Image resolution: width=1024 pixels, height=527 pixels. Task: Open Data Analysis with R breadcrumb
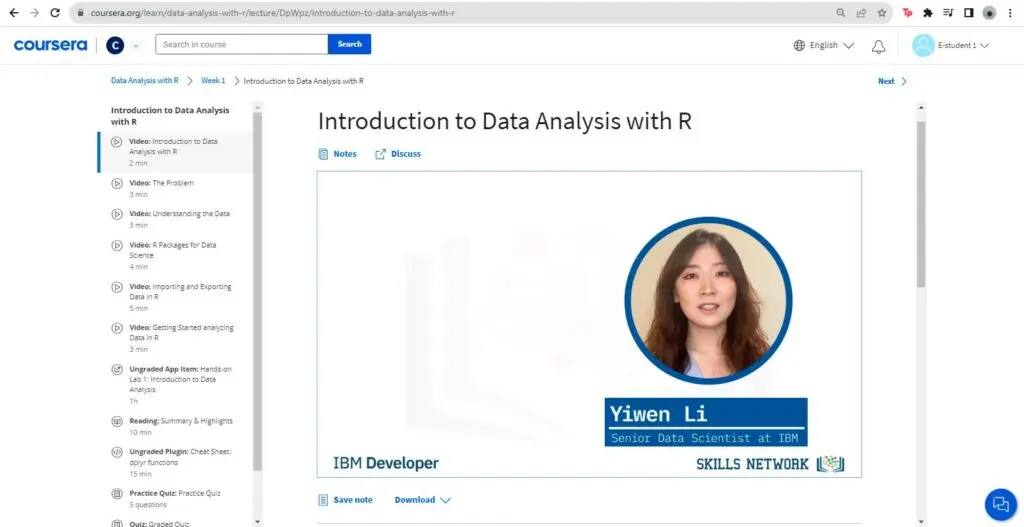coord(144,80)
